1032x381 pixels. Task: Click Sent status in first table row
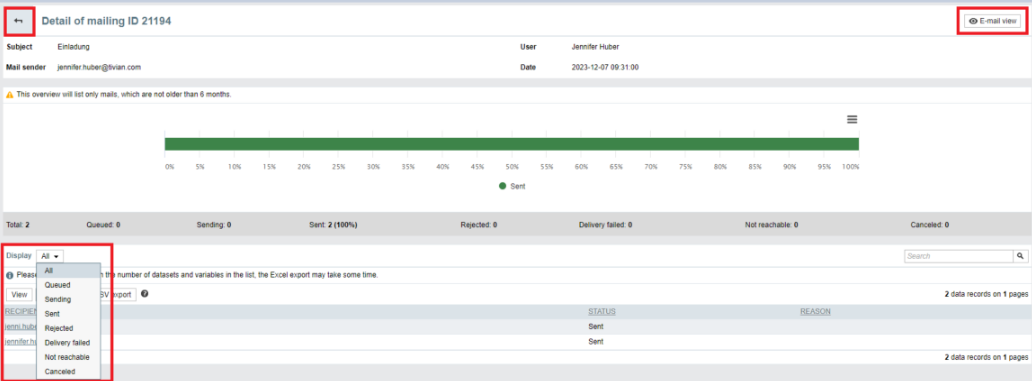pos(596,327)
